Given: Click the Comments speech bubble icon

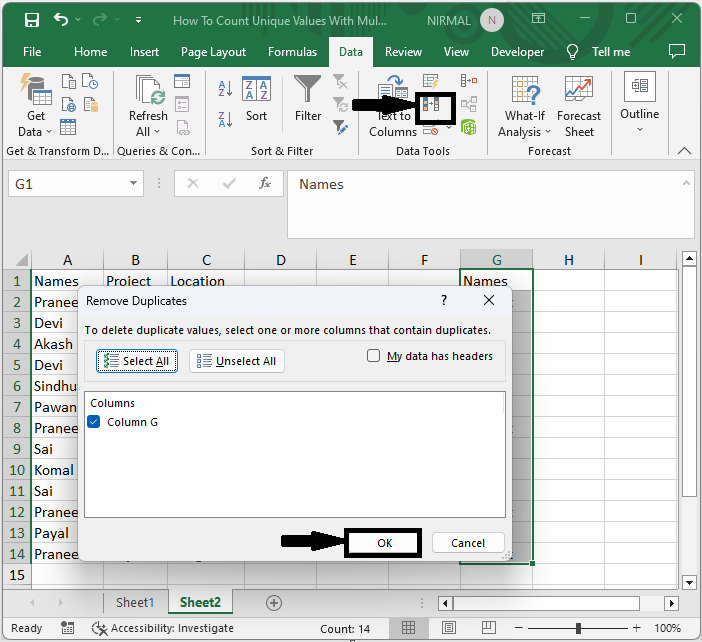Looking at the screenshot, I should click(x=676, y=51).
